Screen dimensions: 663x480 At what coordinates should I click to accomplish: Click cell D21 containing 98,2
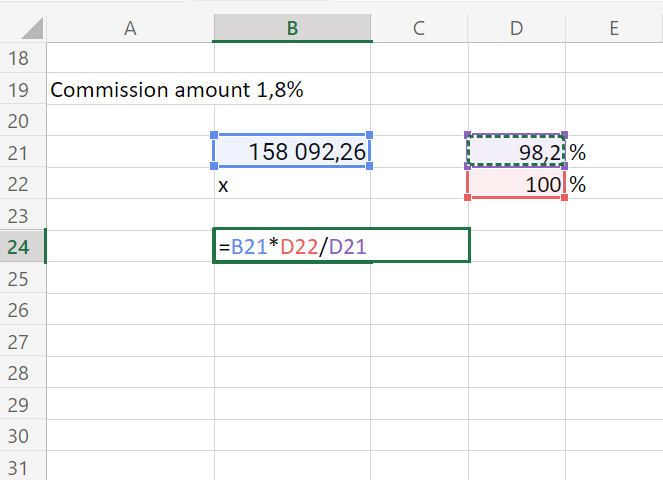516,151
